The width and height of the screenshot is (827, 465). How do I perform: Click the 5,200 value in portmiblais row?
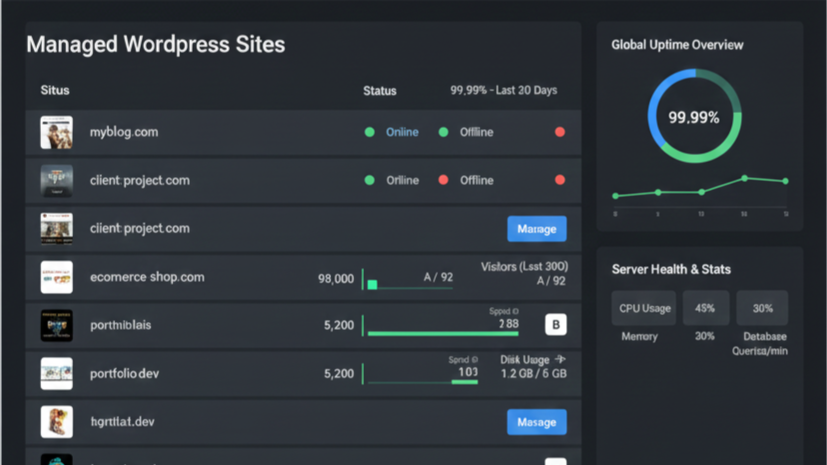click(x=339, y=325)
